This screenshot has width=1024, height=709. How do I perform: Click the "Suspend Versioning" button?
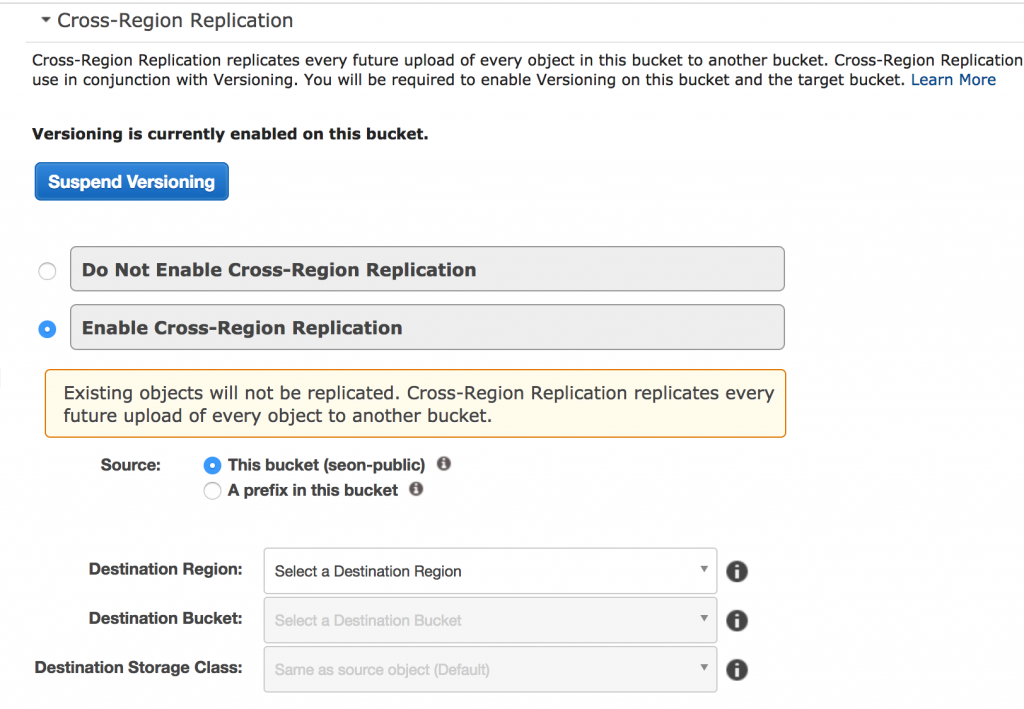(x=131, y=181)
